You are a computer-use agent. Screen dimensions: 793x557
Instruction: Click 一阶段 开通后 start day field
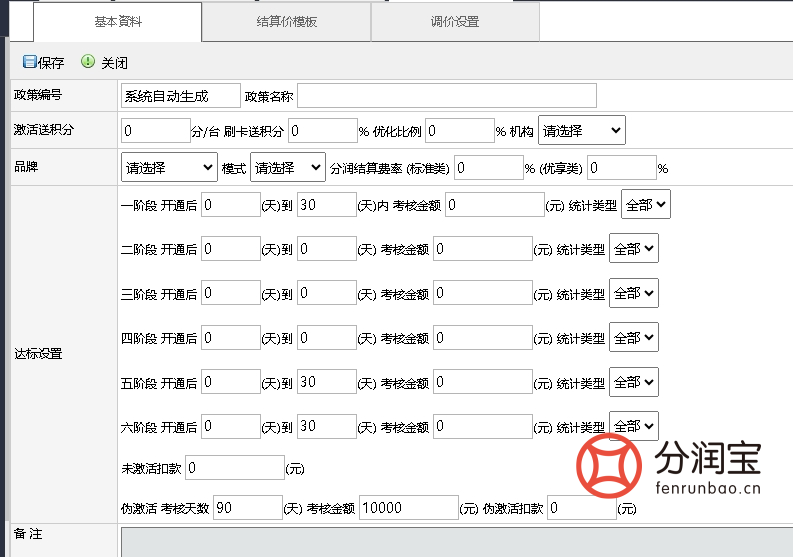point(231,204)
